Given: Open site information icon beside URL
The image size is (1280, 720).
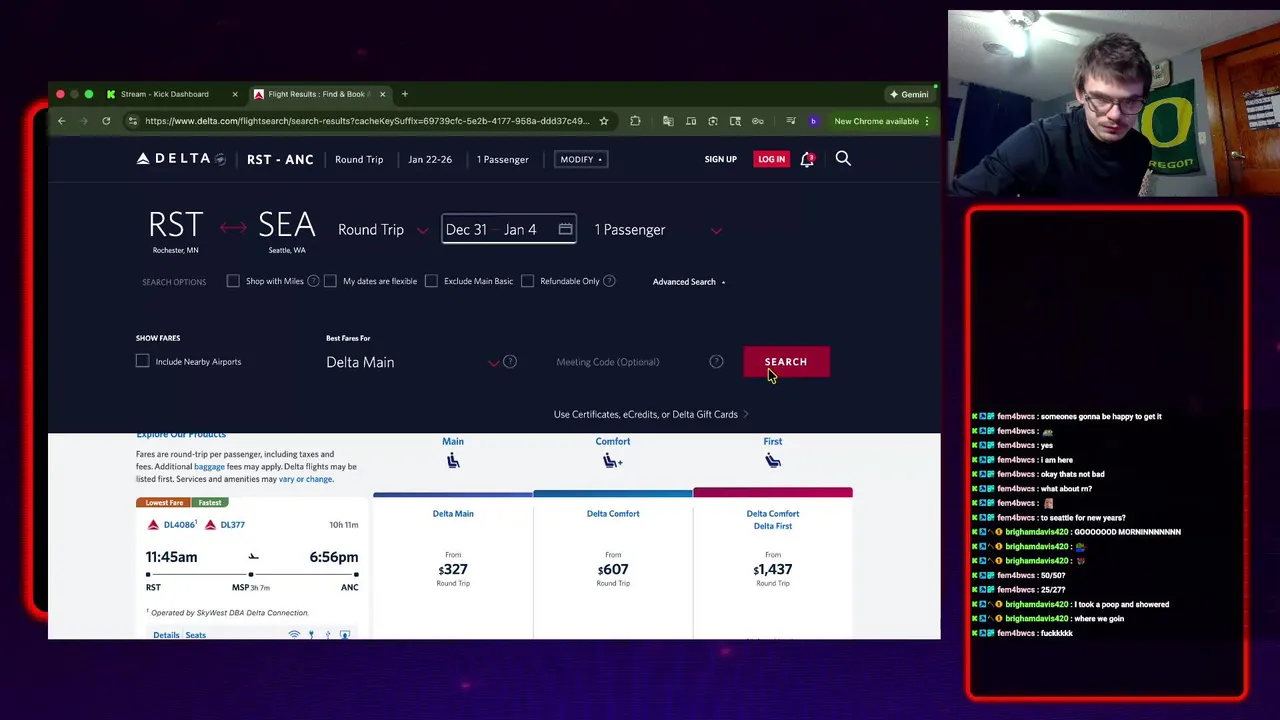Looking at the screenshot, I should 132,121.
